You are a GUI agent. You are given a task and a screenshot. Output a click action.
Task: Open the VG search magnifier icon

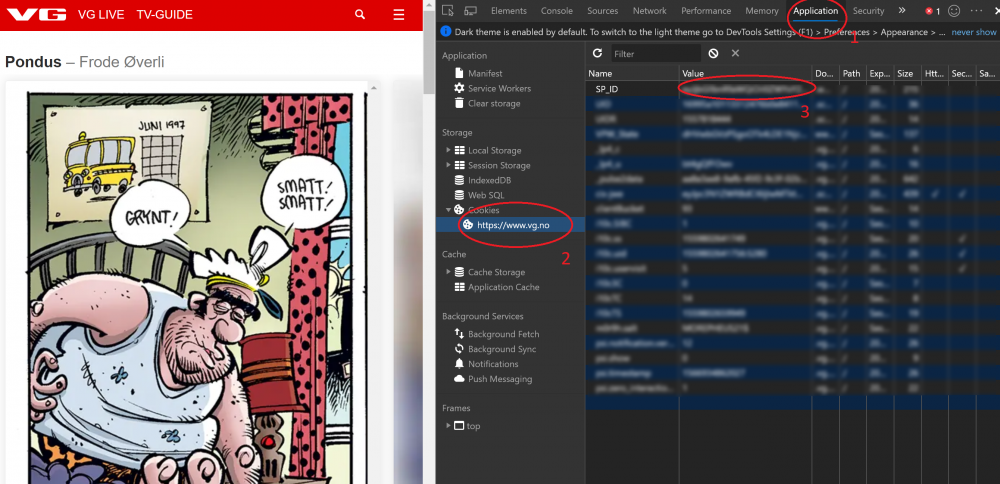360,15
